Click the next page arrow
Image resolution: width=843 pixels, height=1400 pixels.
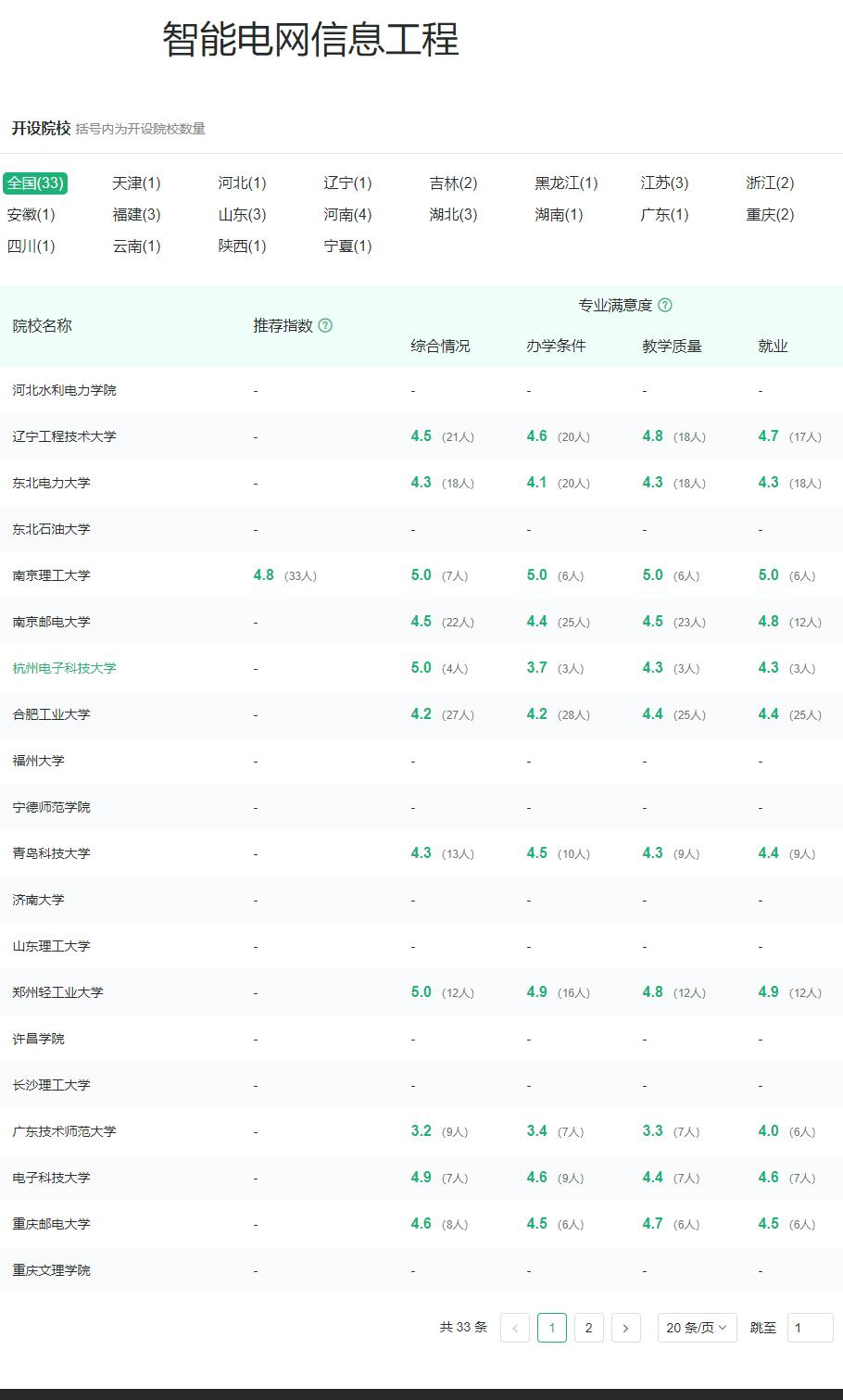point(626,1327)
